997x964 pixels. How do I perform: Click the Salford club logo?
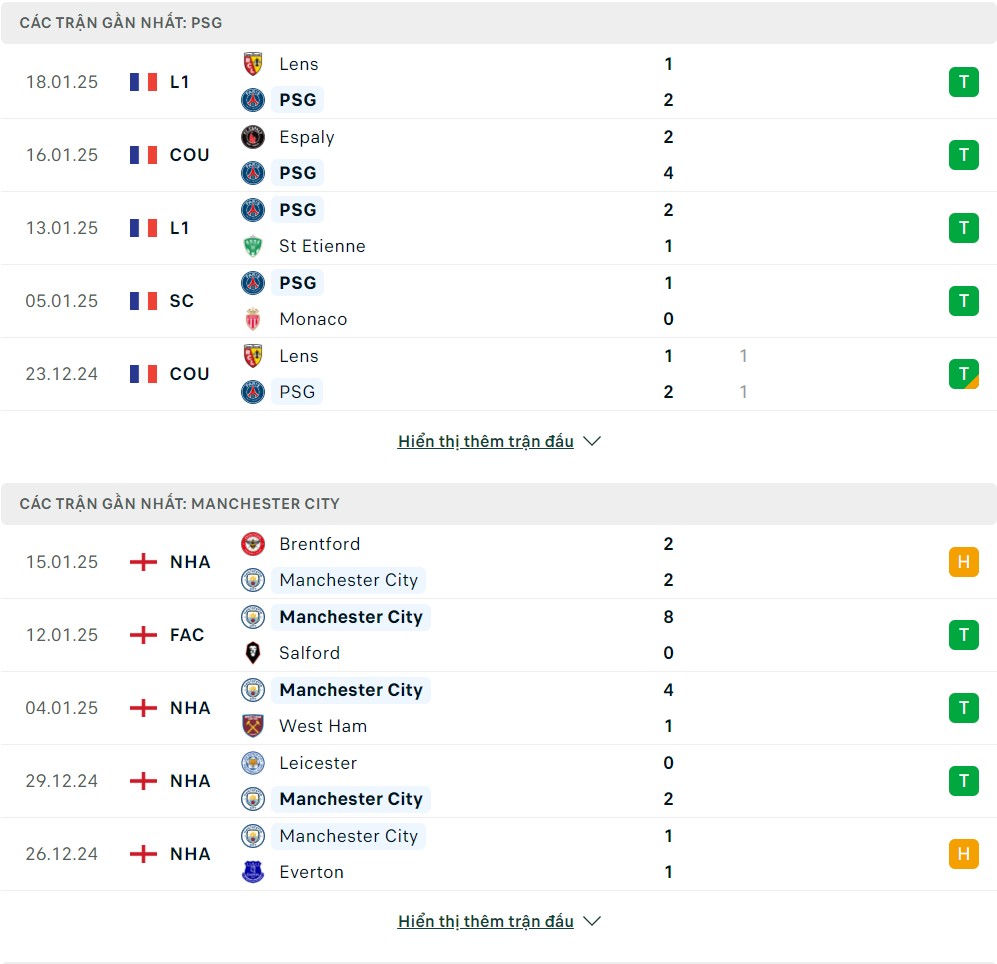tap(253, 652)
